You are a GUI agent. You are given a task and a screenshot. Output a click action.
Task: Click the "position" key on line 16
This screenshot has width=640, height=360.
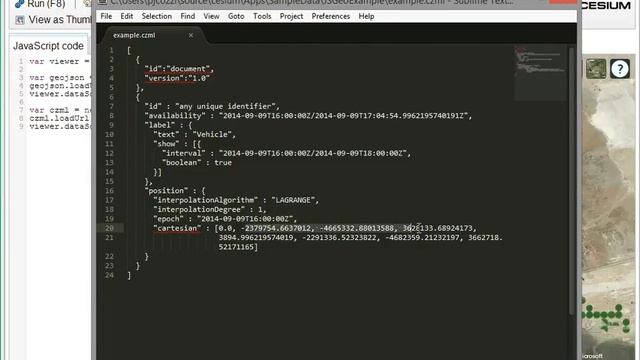coord(166,191)
